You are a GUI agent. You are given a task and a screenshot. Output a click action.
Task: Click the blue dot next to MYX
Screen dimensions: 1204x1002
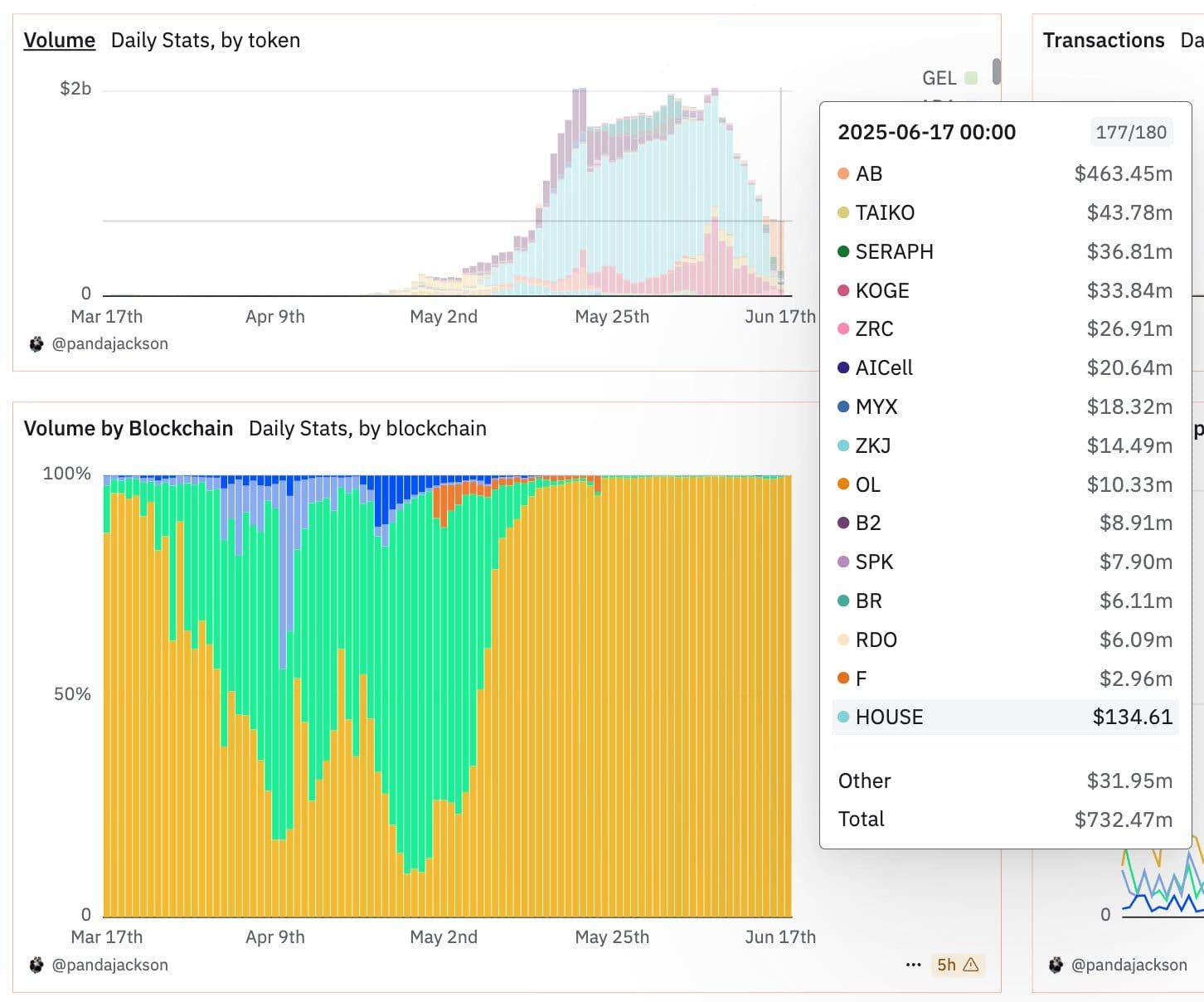843,406
